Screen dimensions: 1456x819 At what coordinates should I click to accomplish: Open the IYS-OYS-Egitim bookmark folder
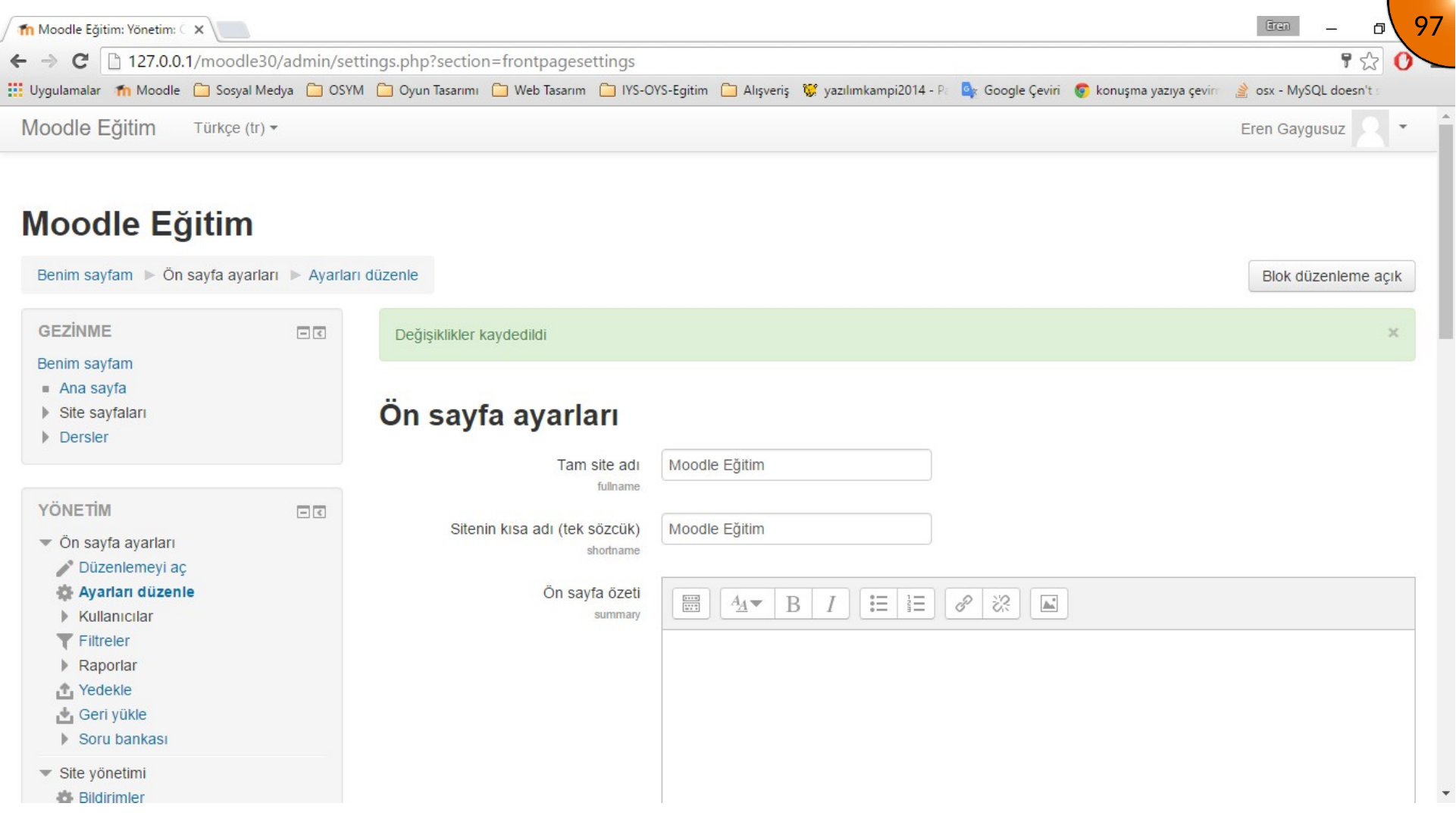coord(654,90)
